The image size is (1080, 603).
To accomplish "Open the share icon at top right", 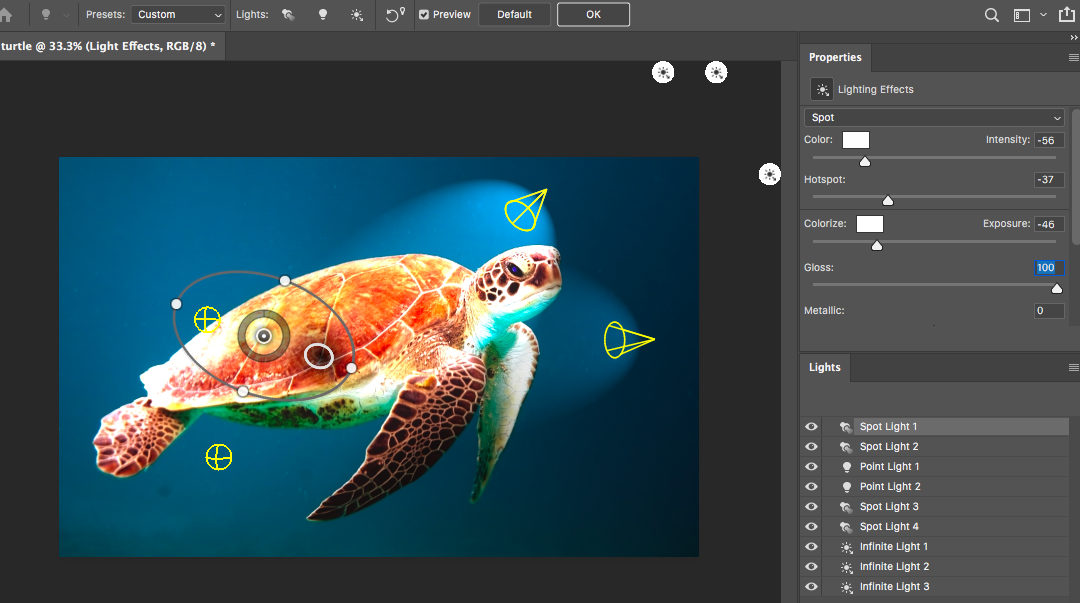I will click(1066, 14).
